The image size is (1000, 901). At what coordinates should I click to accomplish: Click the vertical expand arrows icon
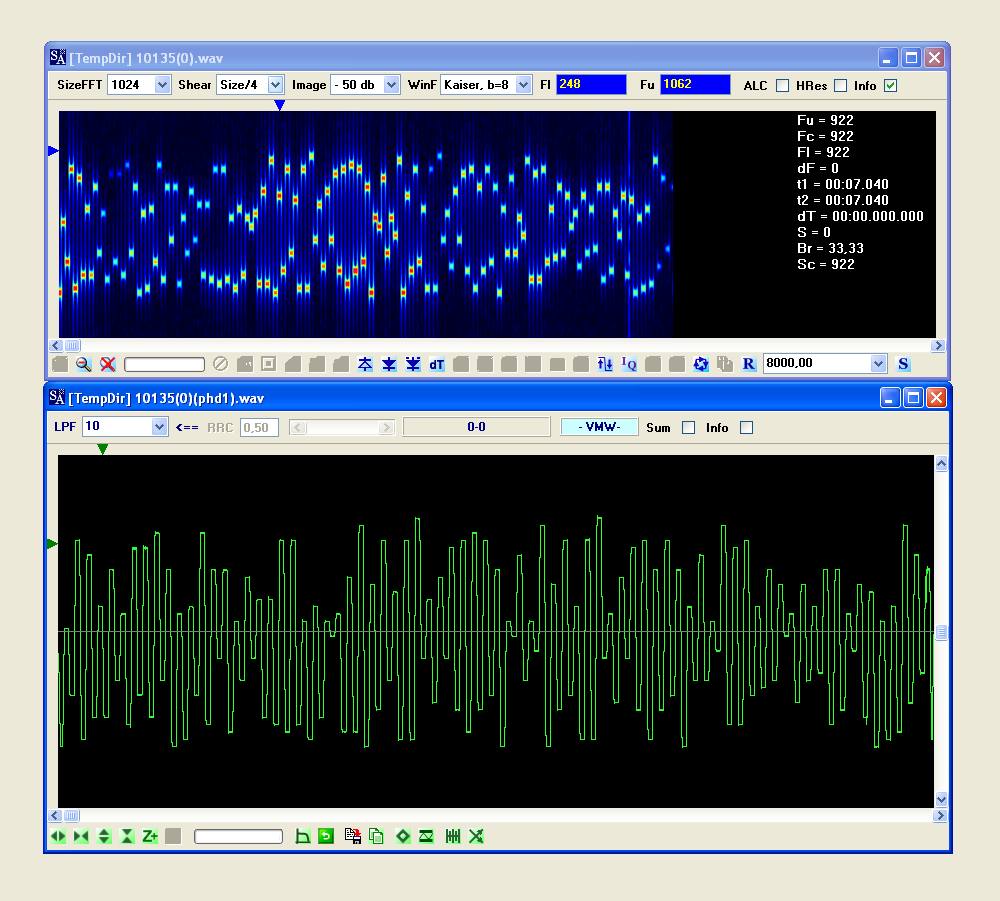(x=104, y=836)
